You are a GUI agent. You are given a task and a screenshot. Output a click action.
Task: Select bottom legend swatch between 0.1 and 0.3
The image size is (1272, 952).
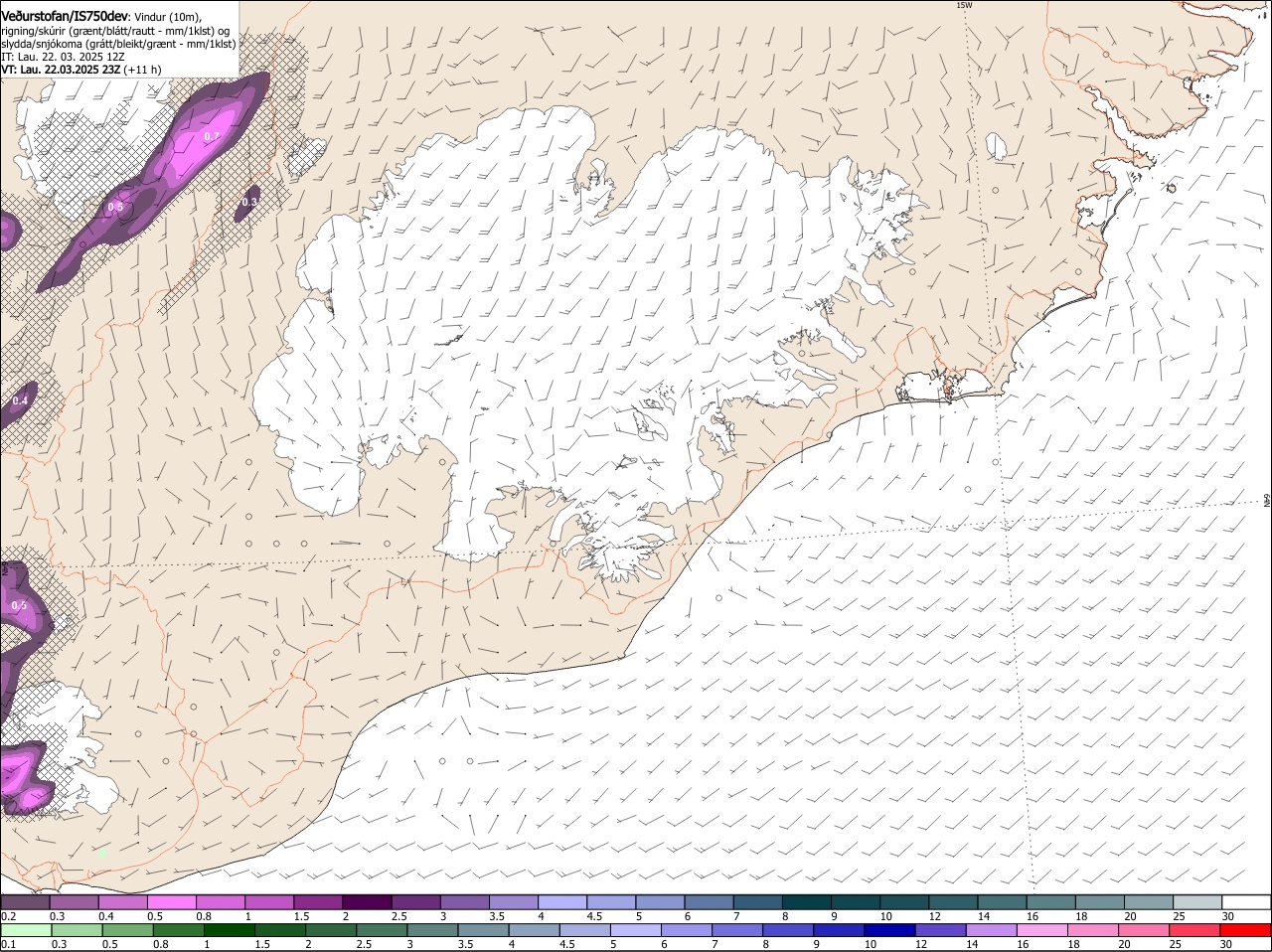pyautogui.click(x=26, y=930)
